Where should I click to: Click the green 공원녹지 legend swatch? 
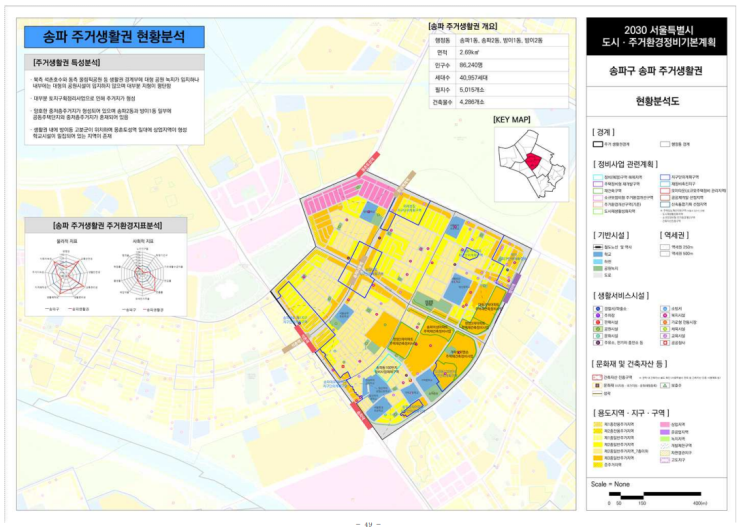click(598, 268)
